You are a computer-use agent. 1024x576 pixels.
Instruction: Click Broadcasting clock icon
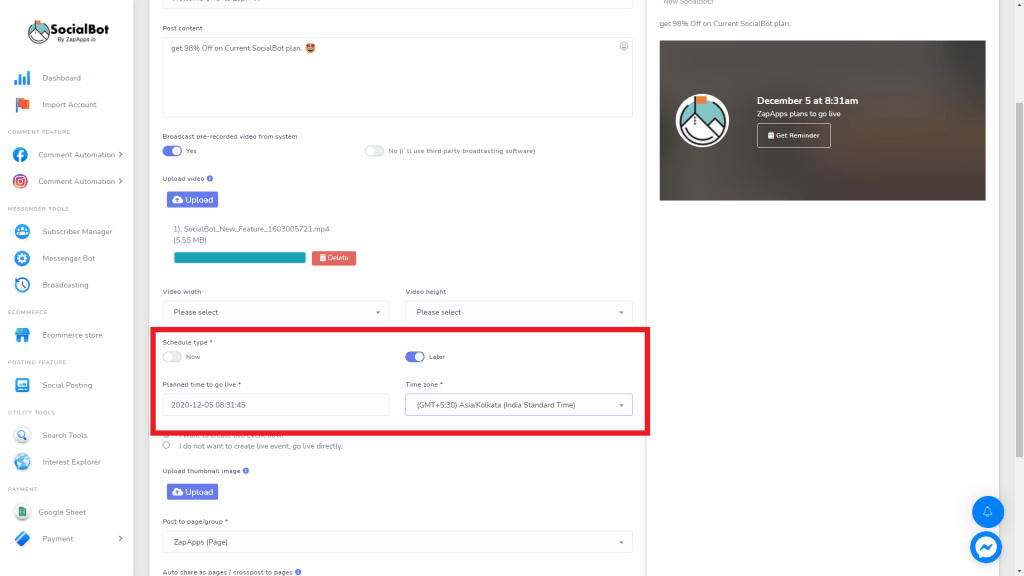[x=22, y=285]
